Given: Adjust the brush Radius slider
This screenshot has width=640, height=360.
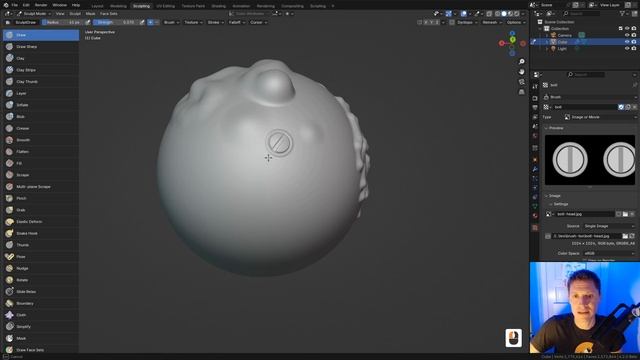Looking at the screenshot, I should (63, 22).
